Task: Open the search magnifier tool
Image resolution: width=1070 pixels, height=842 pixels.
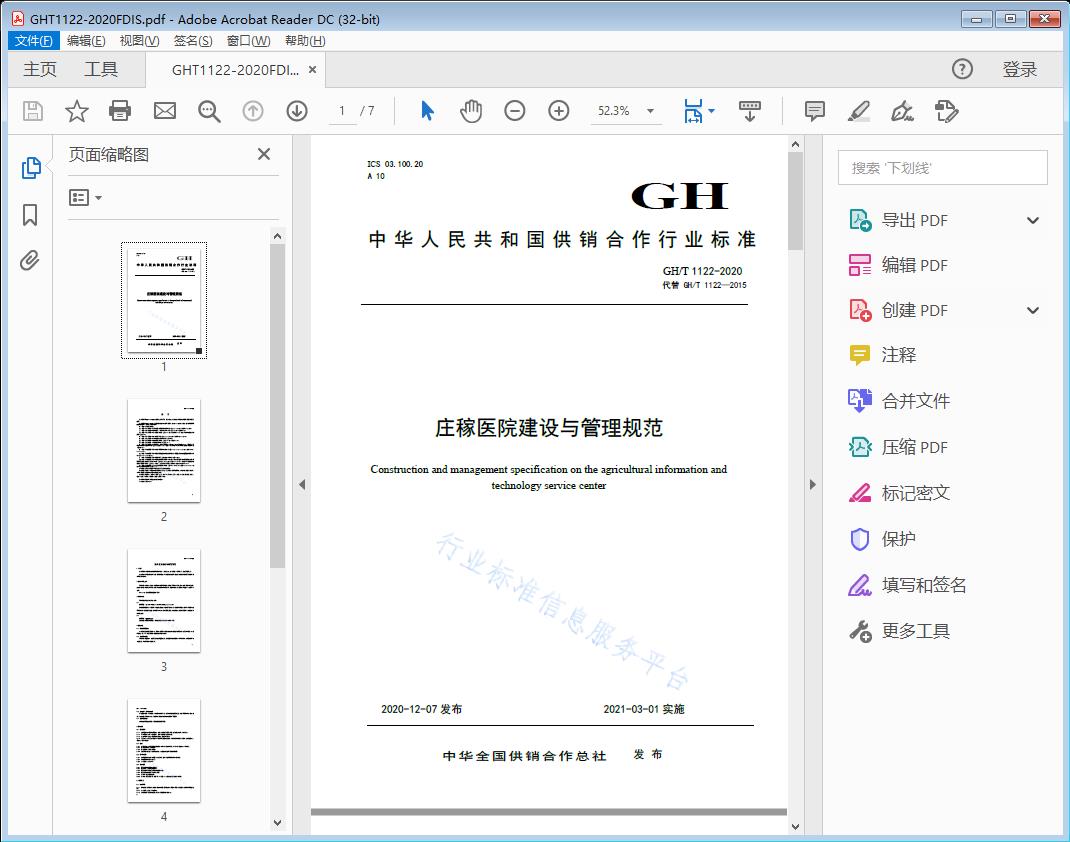Action: pyautogui.click(x=208, y=111)
